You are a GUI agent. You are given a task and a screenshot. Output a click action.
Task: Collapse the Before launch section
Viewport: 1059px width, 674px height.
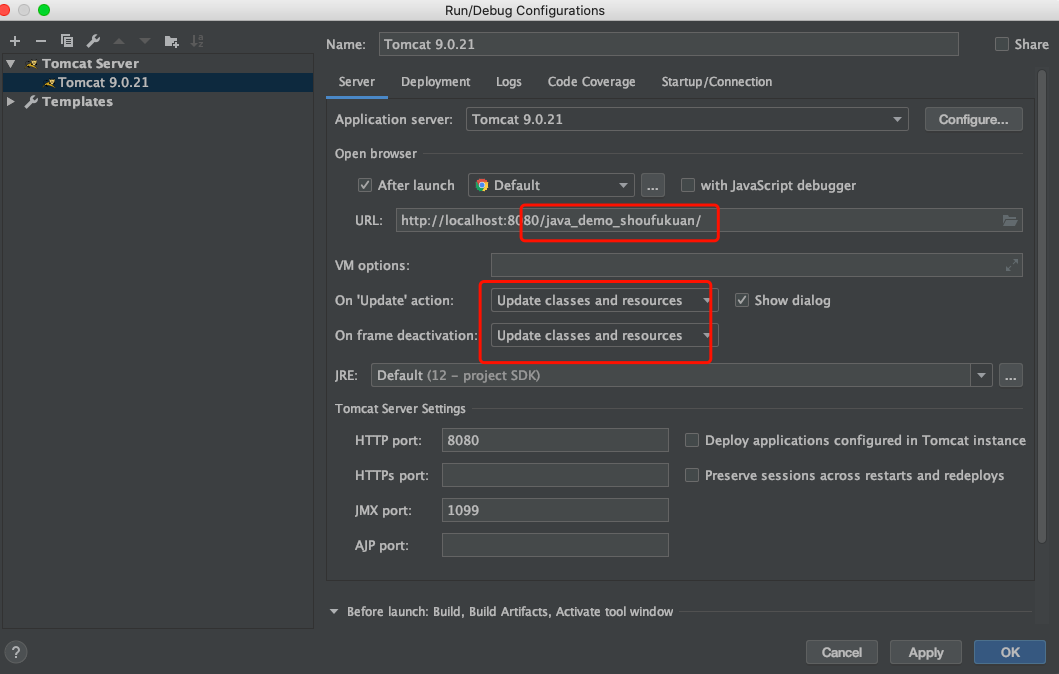point(334,611)
